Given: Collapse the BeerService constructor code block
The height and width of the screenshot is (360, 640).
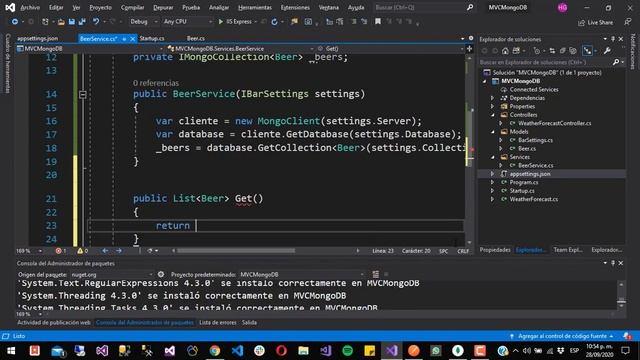Looking at the screenshot, I should [x=83, y=94].
